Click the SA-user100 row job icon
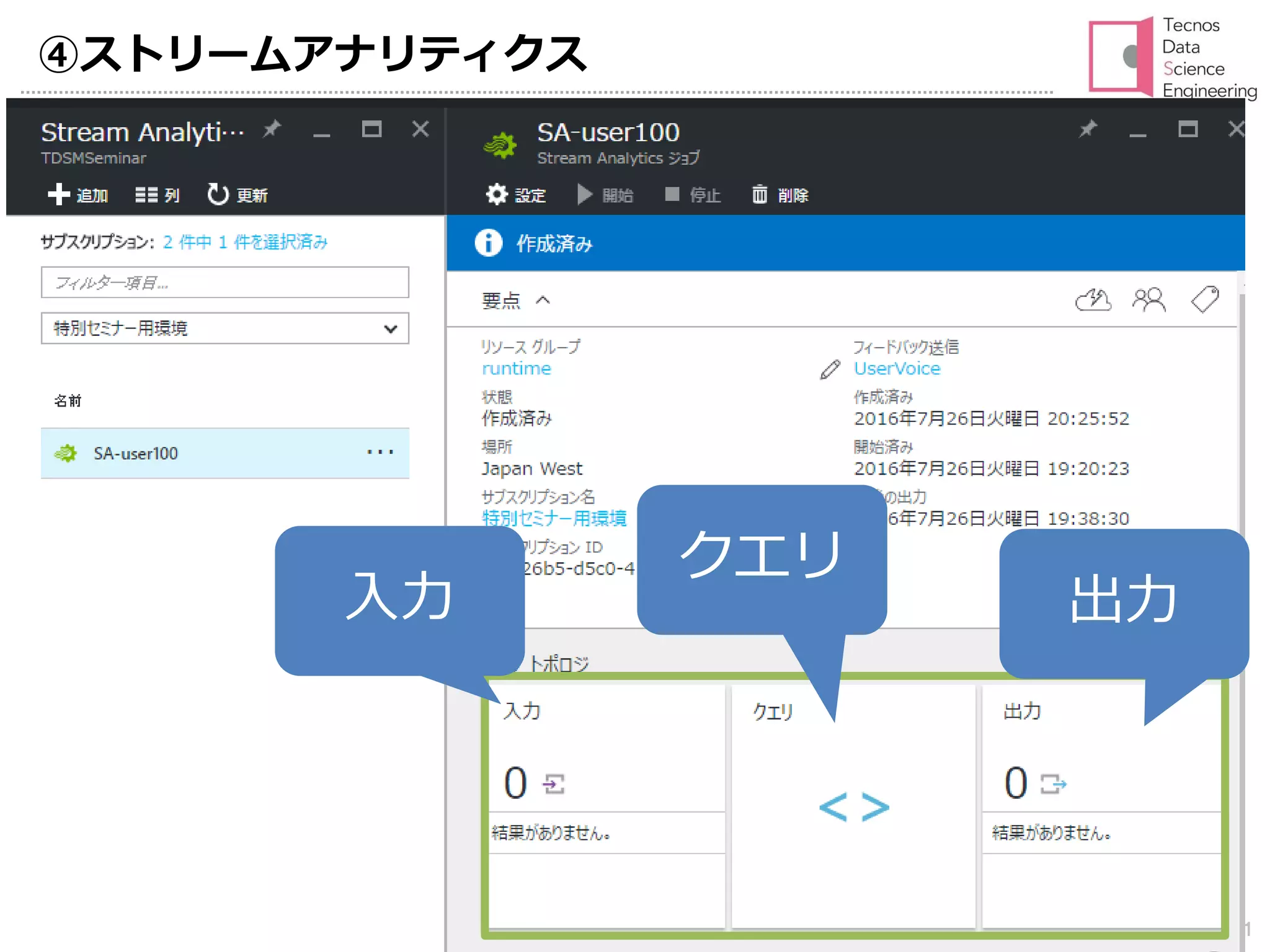The image size is (1270, 952). [x=65, y=453]
